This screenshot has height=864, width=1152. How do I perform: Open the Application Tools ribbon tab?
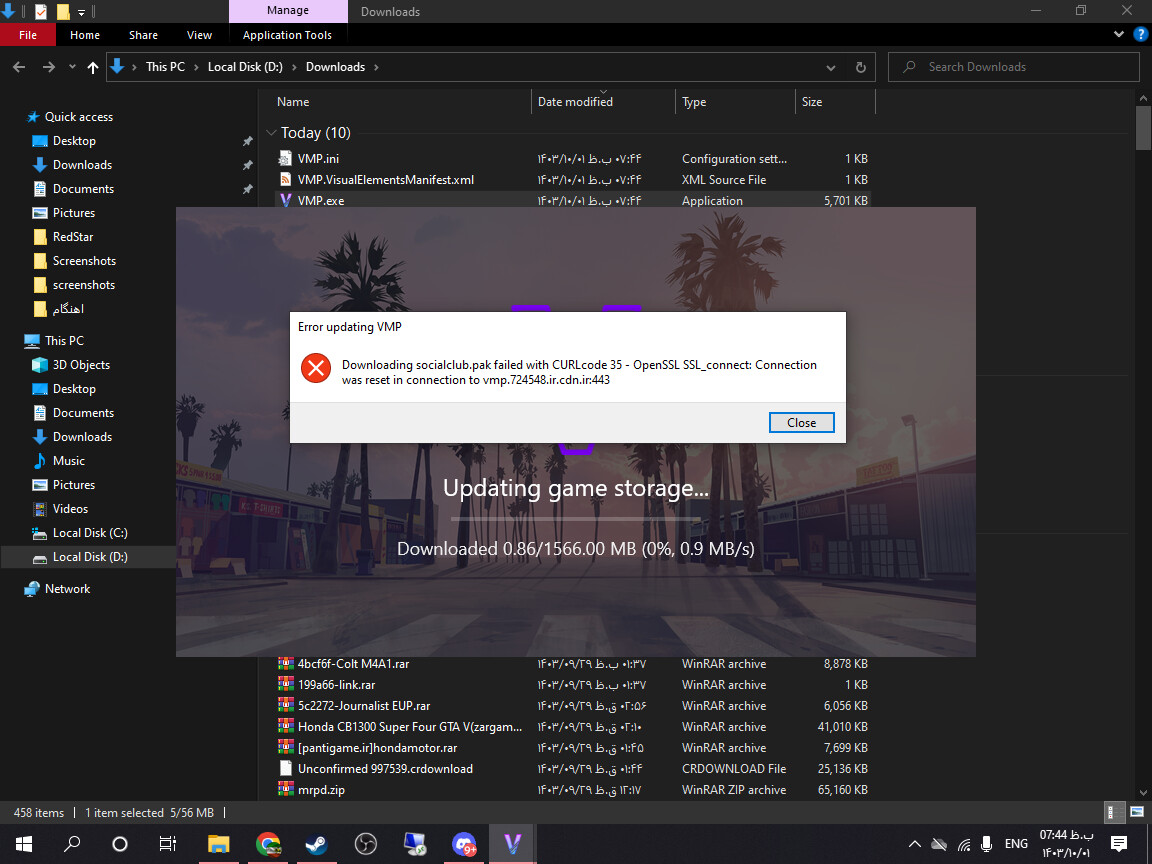[x=287, y=35]
